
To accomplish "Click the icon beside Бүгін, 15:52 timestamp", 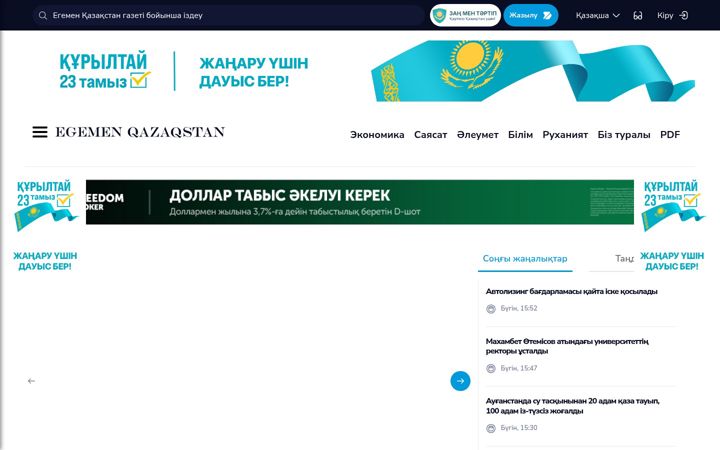I will [491, 309].
